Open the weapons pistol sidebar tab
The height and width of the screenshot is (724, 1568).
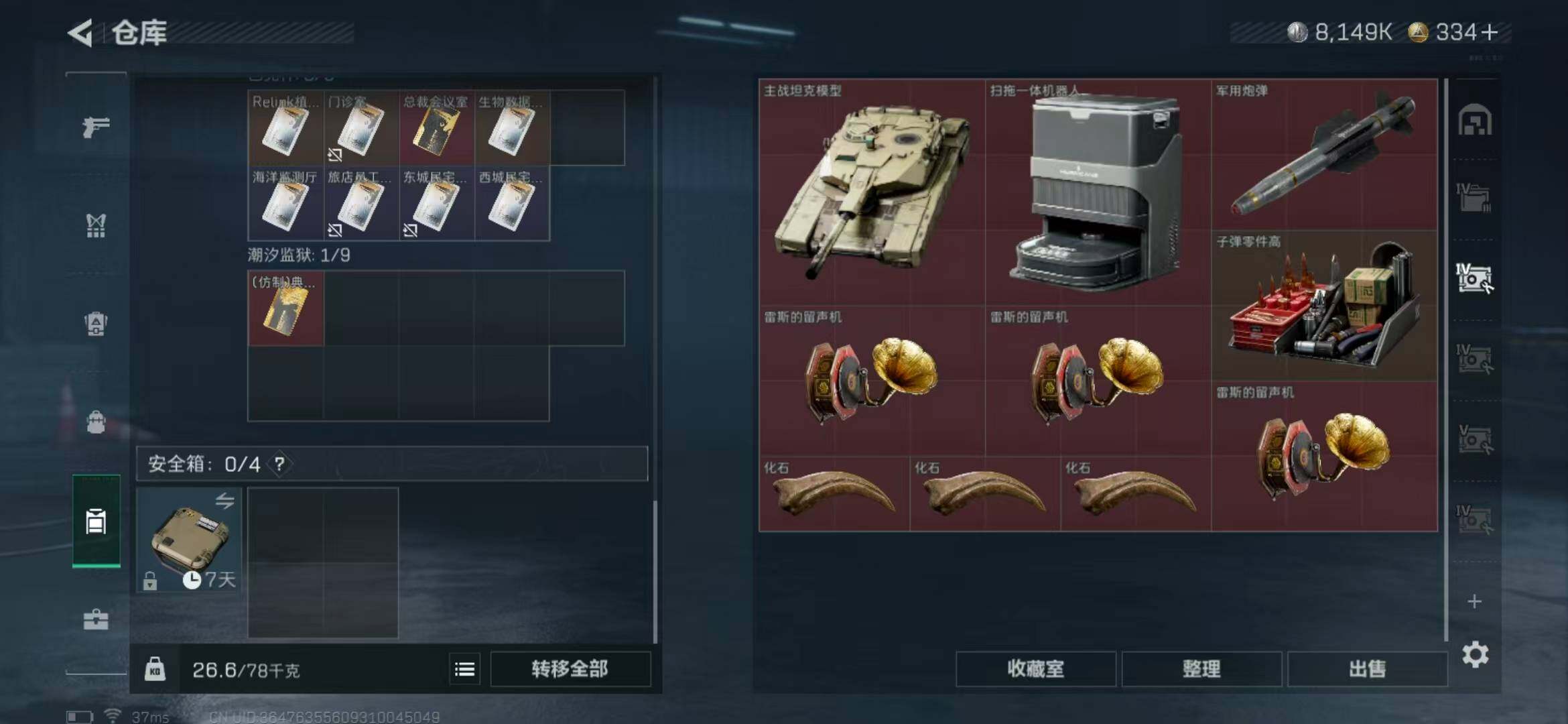point(96,127)
